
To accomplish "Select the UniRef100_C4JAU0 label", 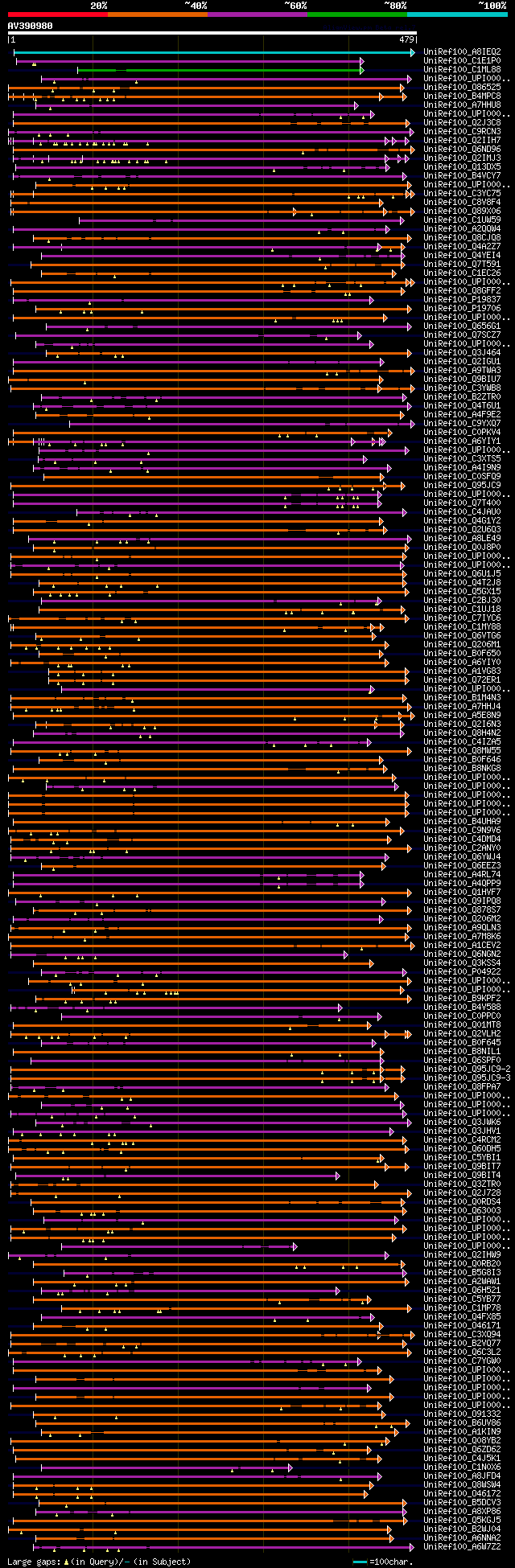I will (x=462, y=511).
